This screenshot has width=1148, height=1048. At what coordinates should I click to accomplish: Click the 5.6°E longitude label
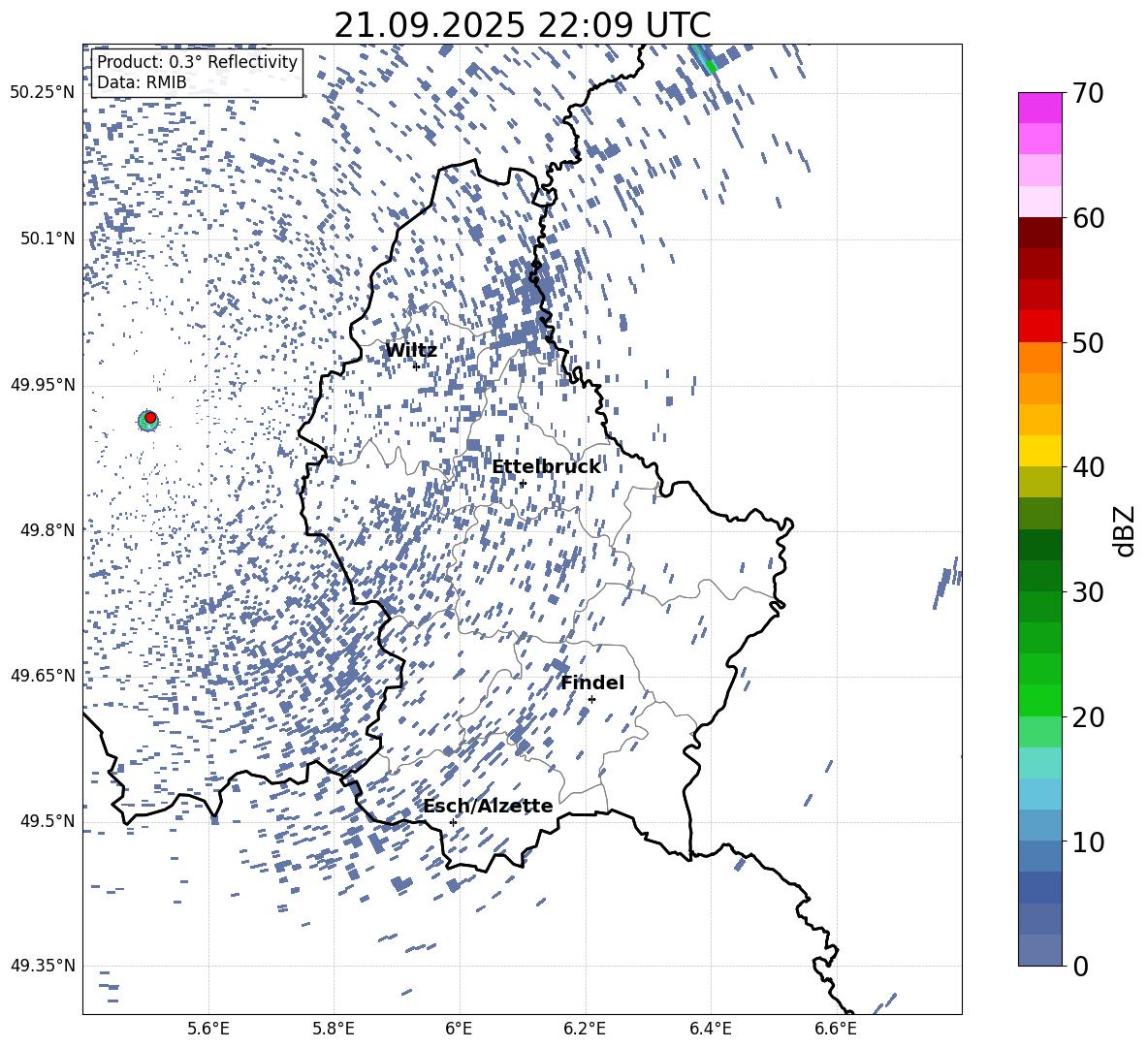pyautogui.click(x=208, y=1029)
